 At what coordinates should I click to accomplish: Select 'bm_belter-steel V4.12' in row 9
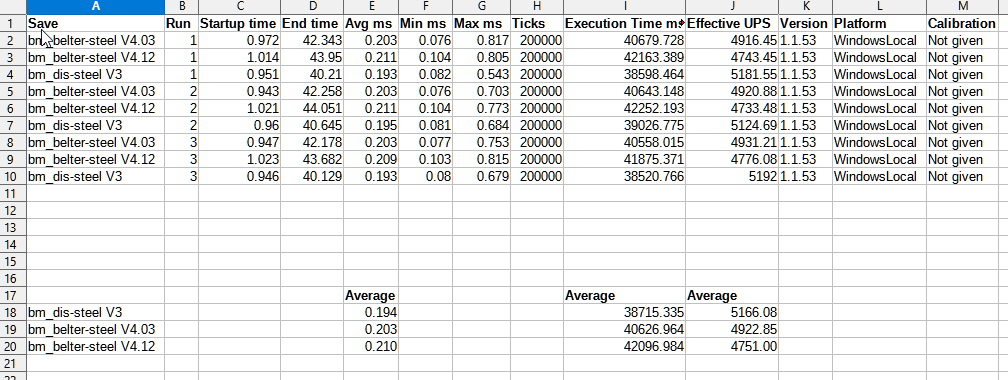[96, 159]
